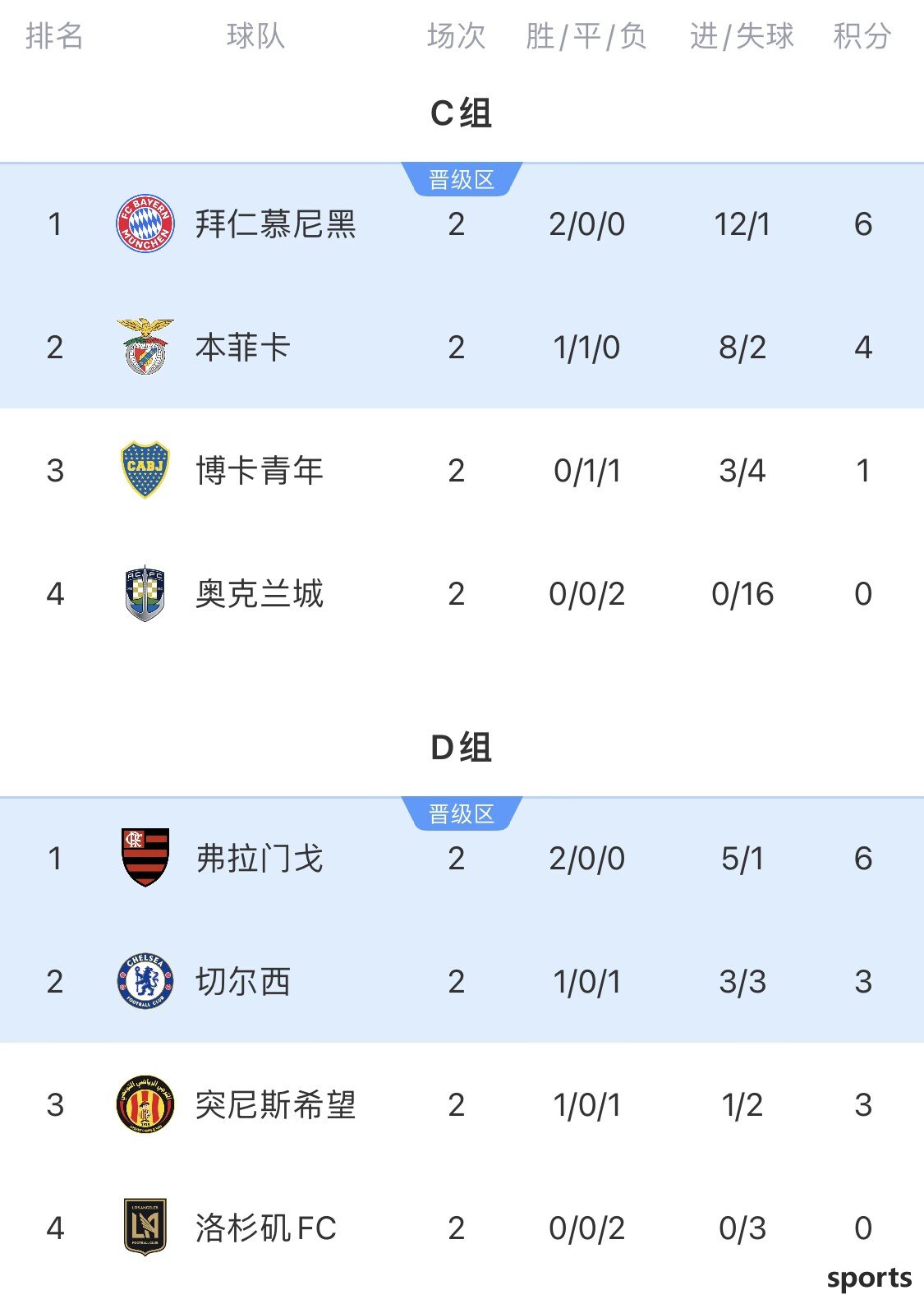Select the 博卡青年 team name
Viewport: 924px width, 1304px height.
260,471
